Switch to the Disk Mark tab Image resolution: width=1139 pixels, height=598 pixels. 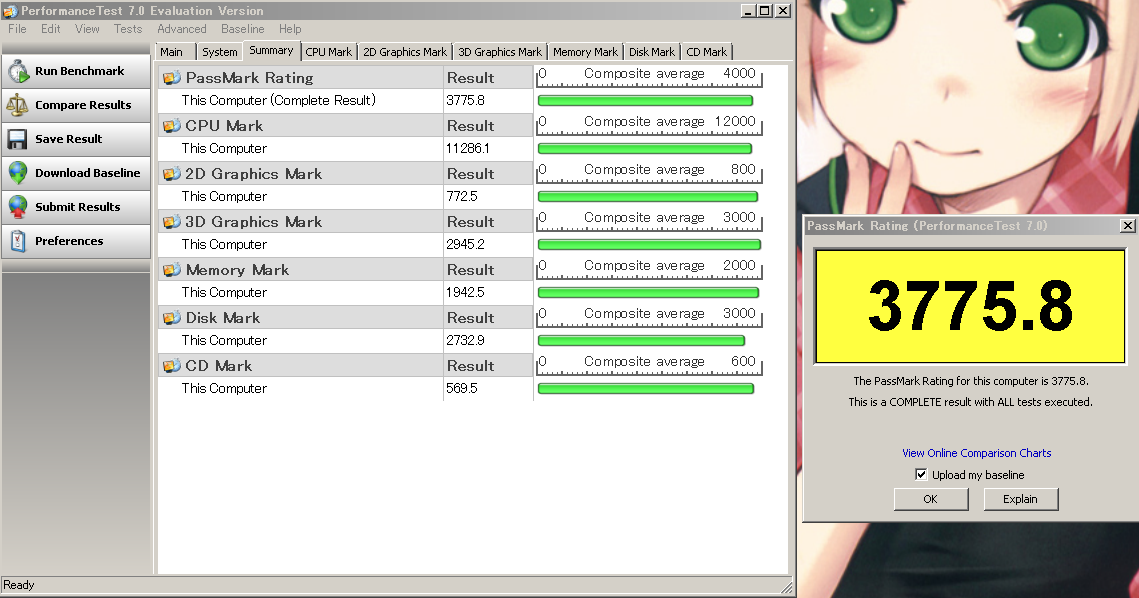point(652,52)
